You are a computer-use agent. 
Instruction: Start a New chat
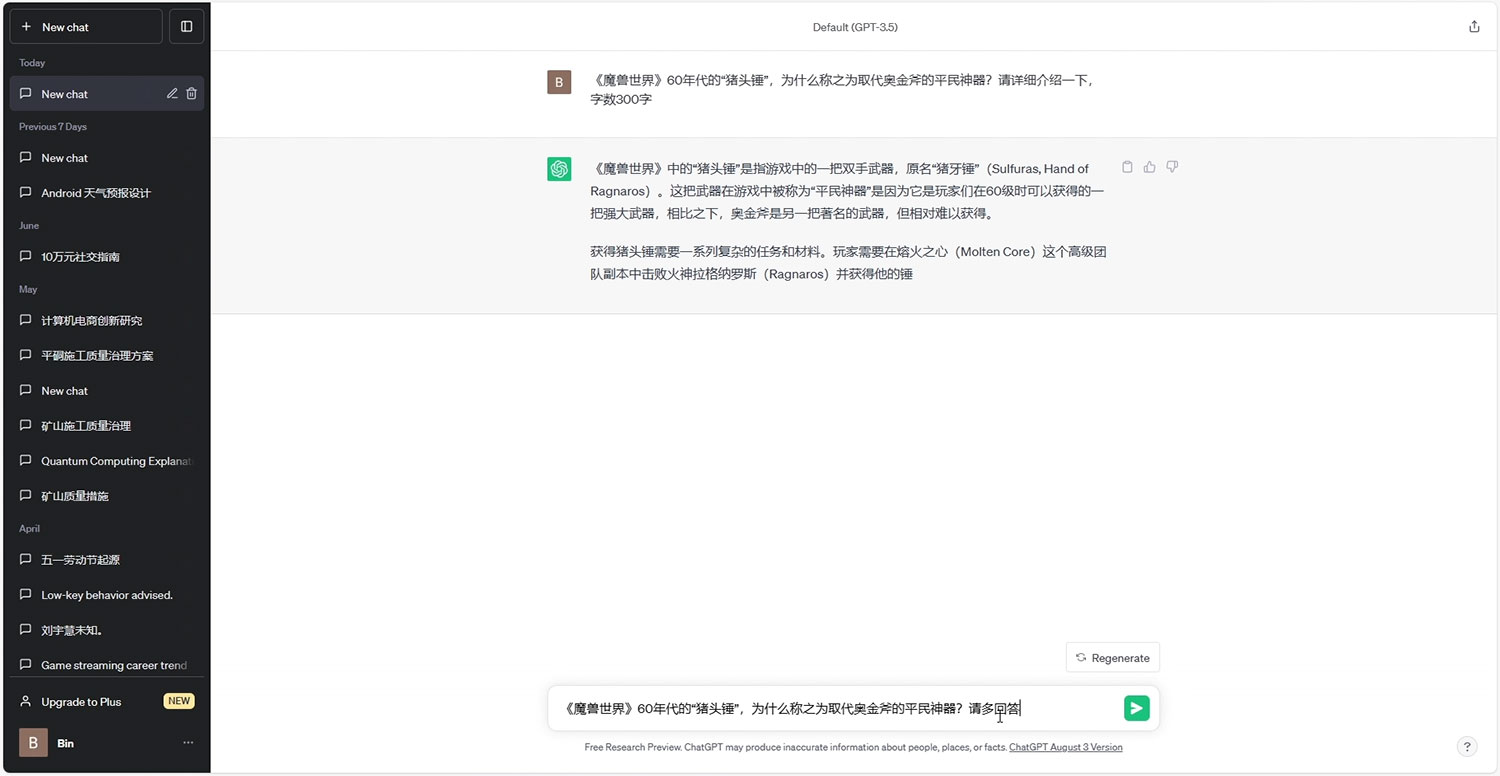pos(85,26)
